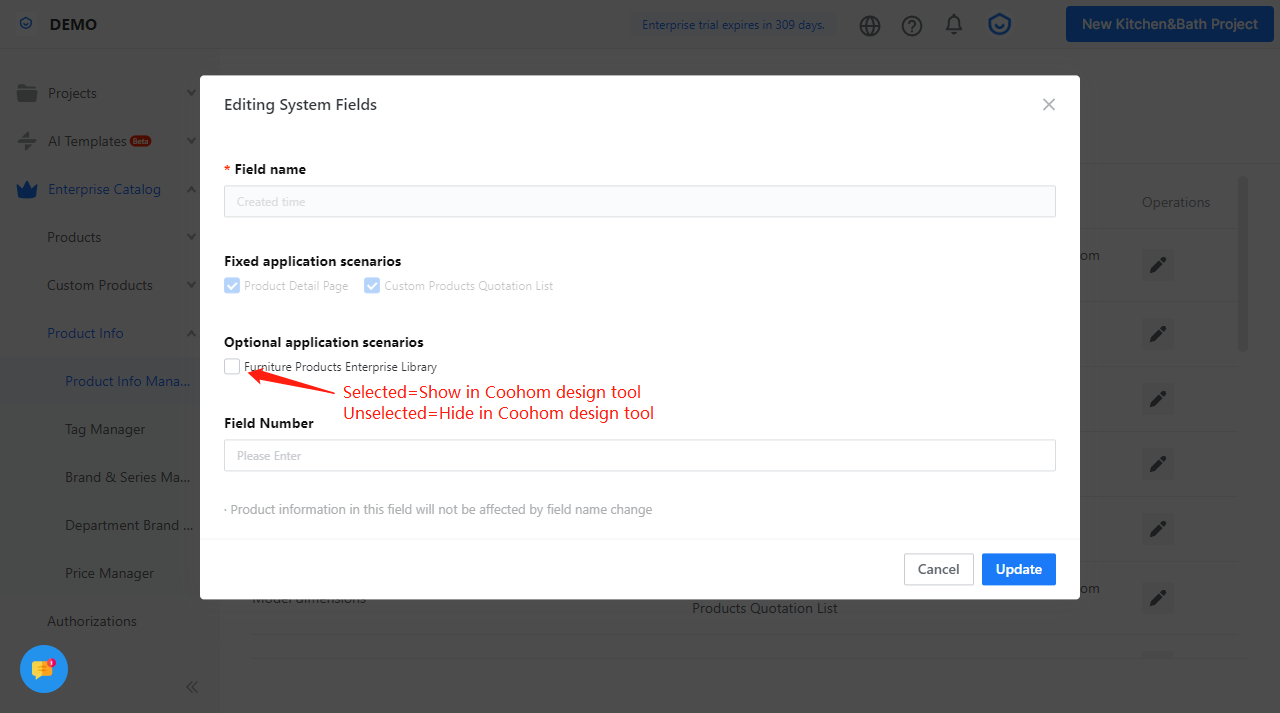Click the Cancel button

pos(938,569)
